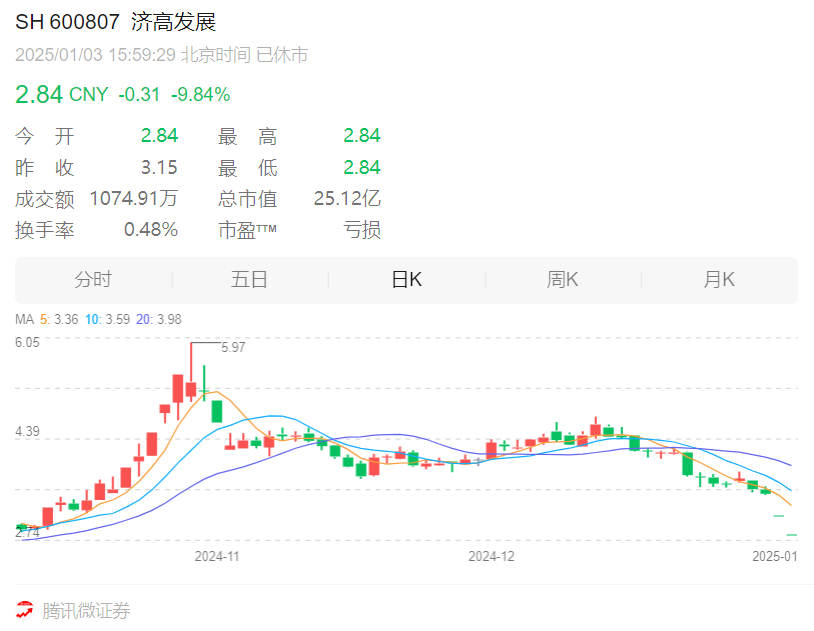Click the 2024-11 axis label on chart
Screen dimensions: 814x631
216,557
